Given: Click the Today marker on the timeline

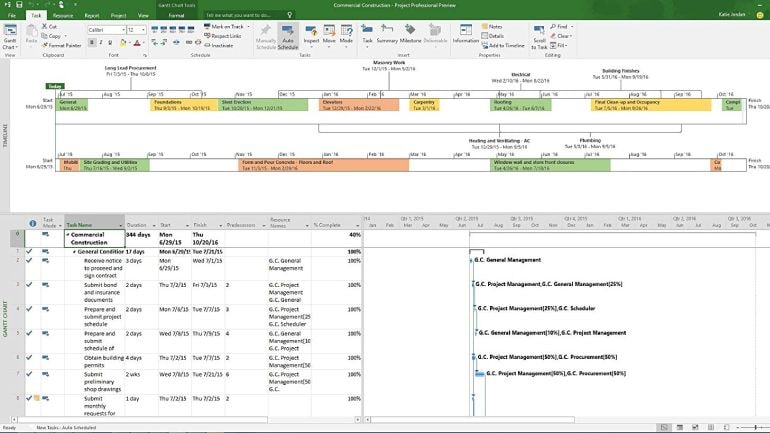Looking at the screenshot, I should pos(55,86).
